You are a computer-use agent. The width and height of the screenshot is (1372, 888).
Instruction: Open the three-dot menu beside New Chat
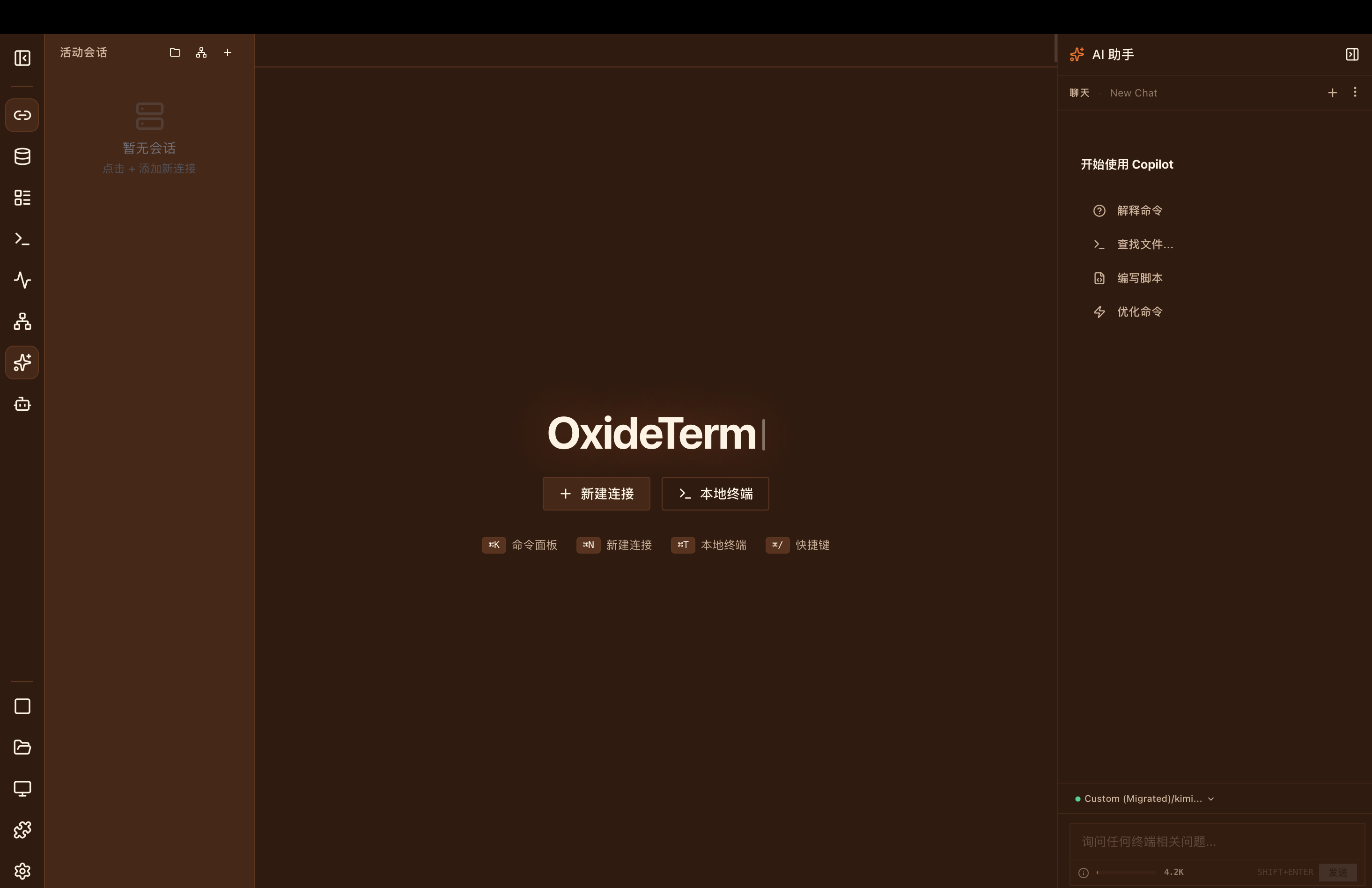pos(1355,92)
